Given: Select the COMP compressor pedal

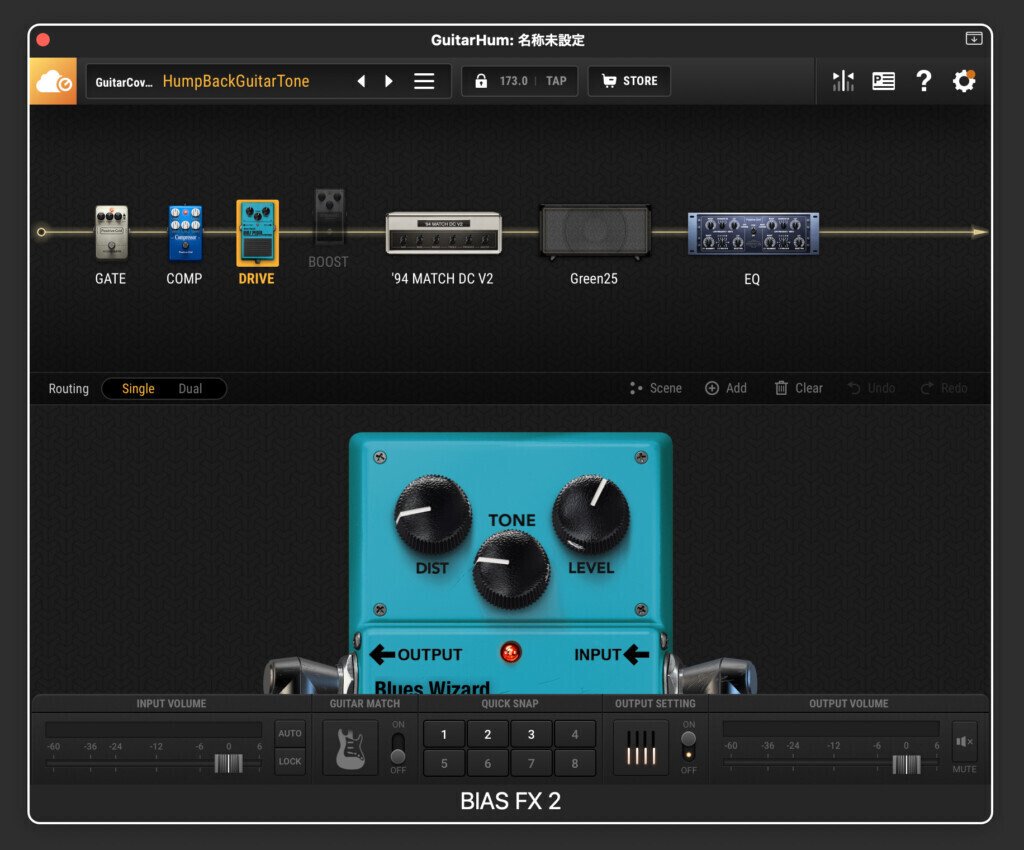Looking at the screenshot, I should click(185, 232).
